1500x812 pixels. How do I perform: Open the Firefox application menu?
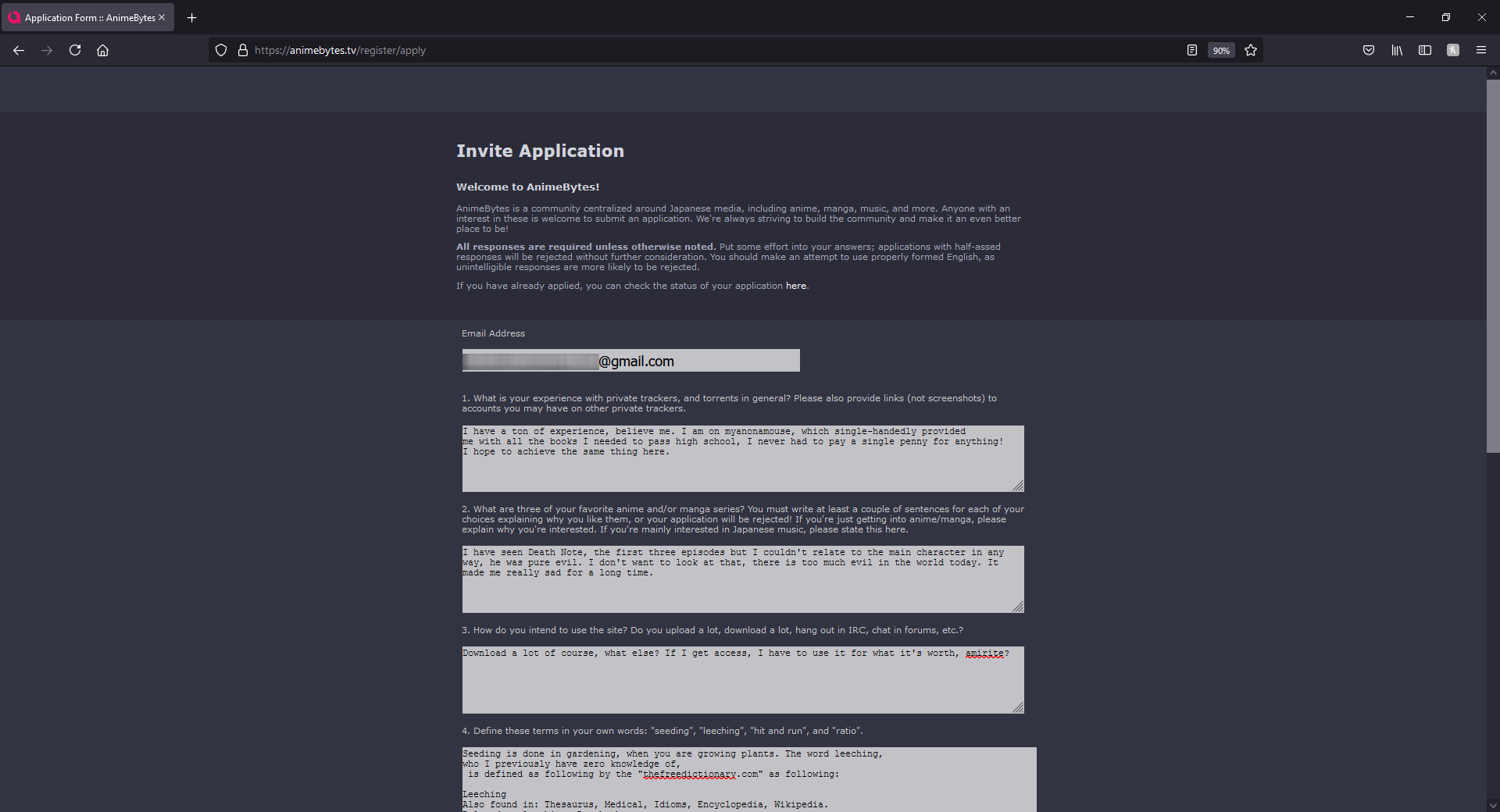click(x=1481, y=50)
